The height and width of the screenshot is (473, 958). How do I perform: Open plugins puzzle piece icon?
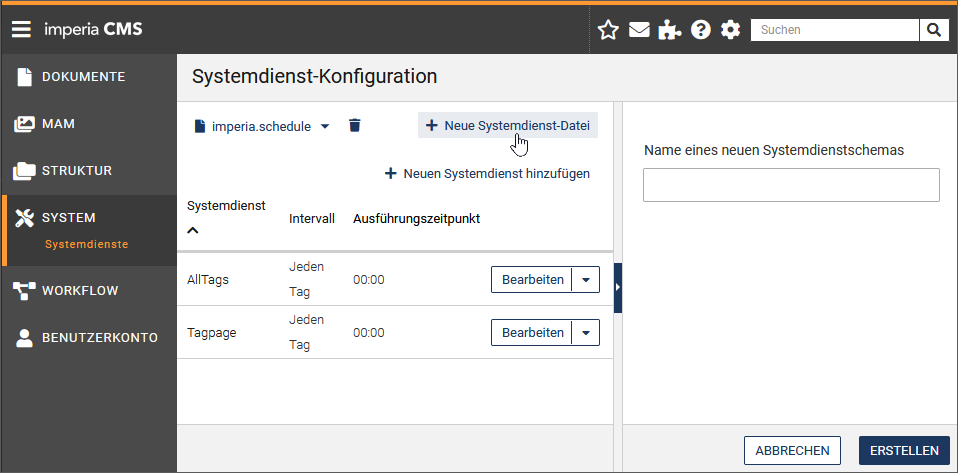pyautogui.click(x=670, y=30)
